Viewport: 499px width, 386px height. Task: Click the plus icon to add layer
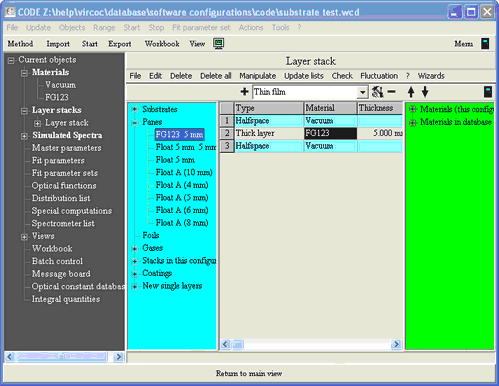pos(244,92)
